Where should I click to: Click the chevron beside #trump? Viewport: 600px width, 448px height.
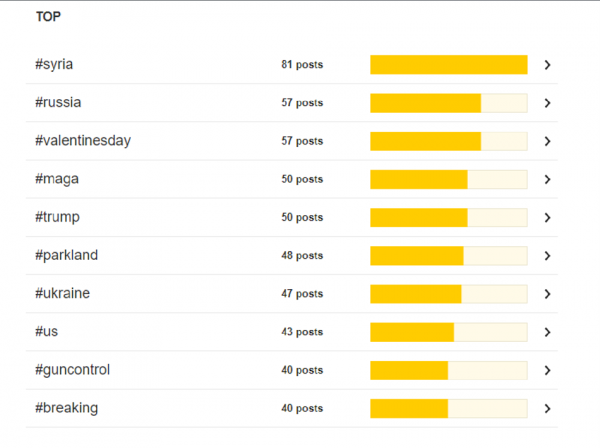tap(548, 218)
